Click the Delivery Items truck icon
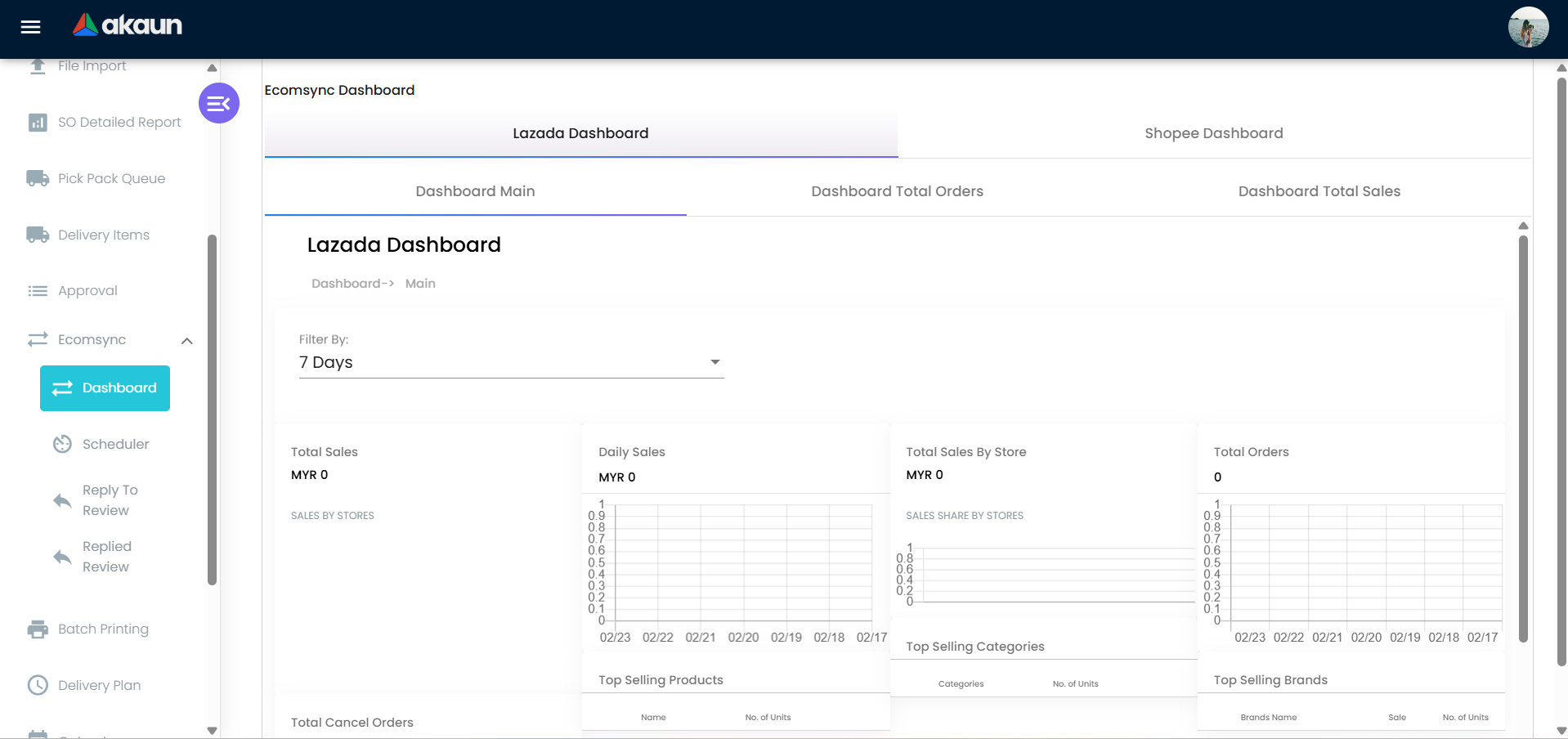Viewport: 1568px width, 739px height. click(x=38, y=235)
